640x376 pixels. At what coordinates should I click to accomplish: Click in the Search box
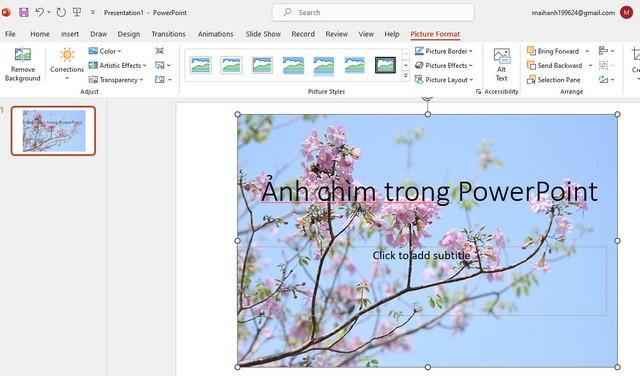point(373,12)
